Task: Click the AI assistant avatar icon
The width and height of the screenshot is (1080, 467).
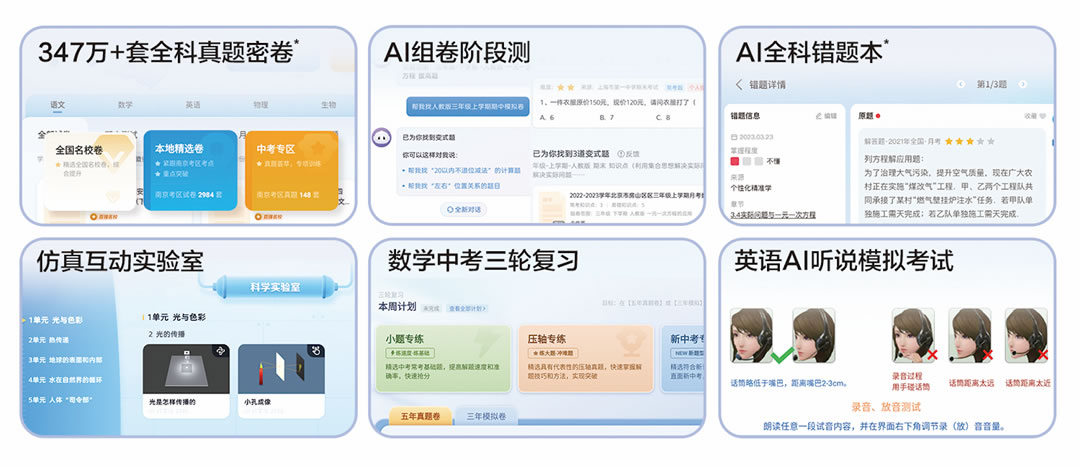Action: point(382,137)
